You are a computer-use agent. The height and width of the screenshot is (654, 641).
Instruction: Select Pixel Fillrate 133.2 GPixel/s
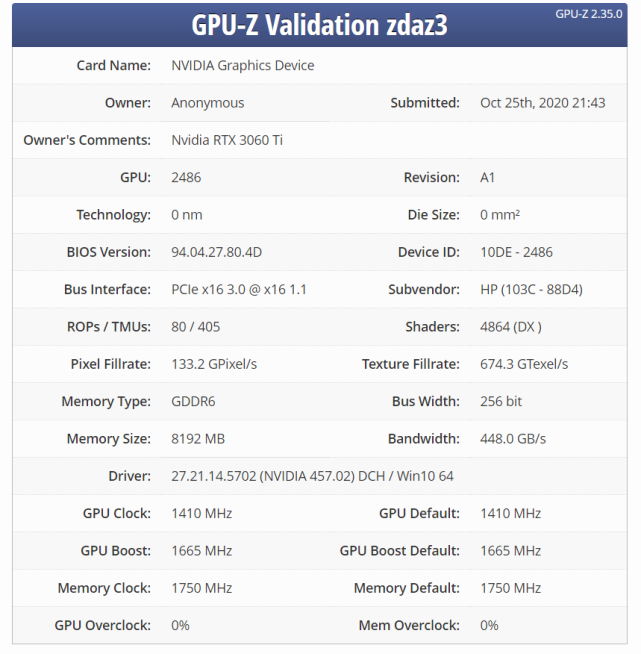click(x=214, y=364)
